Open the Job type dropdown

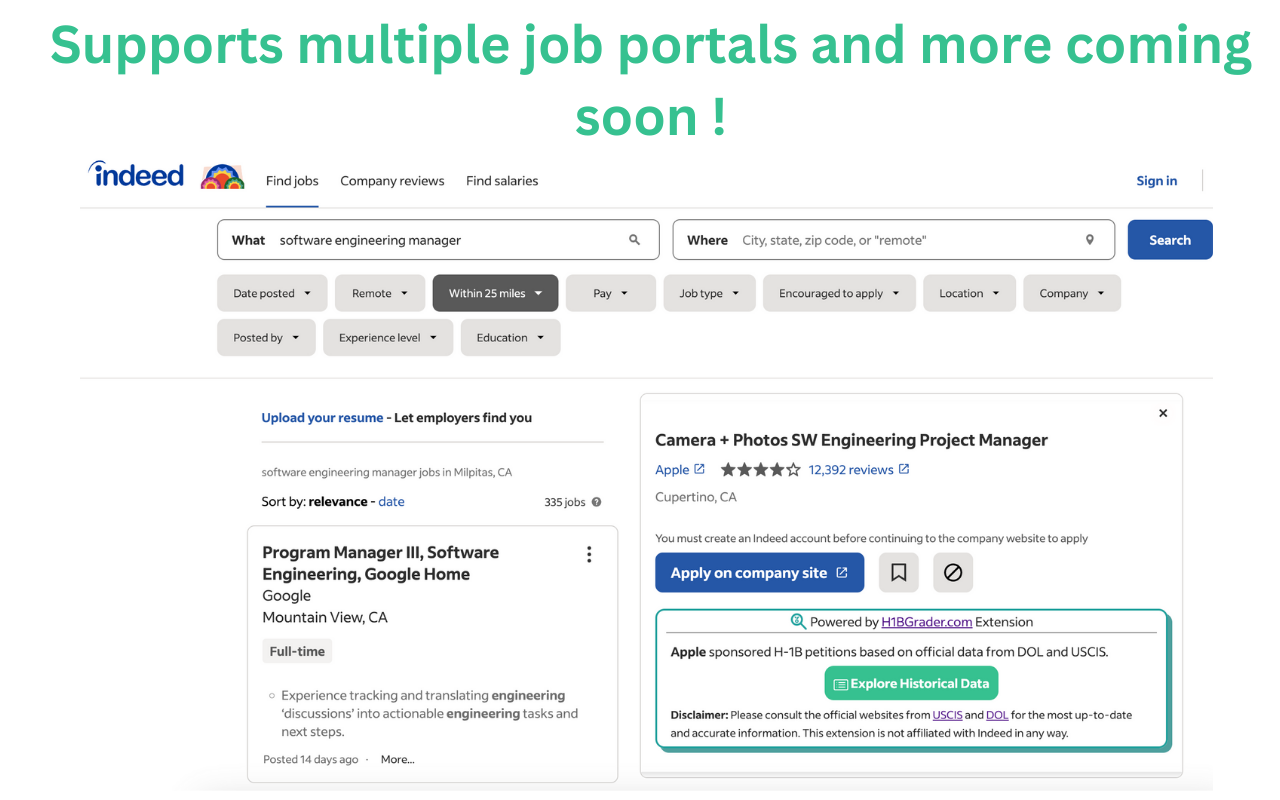(x=709, y=293)
